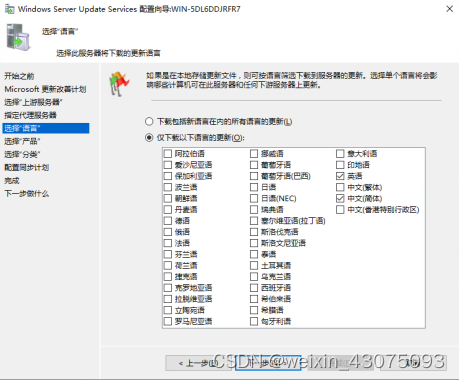Click the 下一步(N) next button
The width and height of the screenshot is (460, 380).
tap(268, 363)
